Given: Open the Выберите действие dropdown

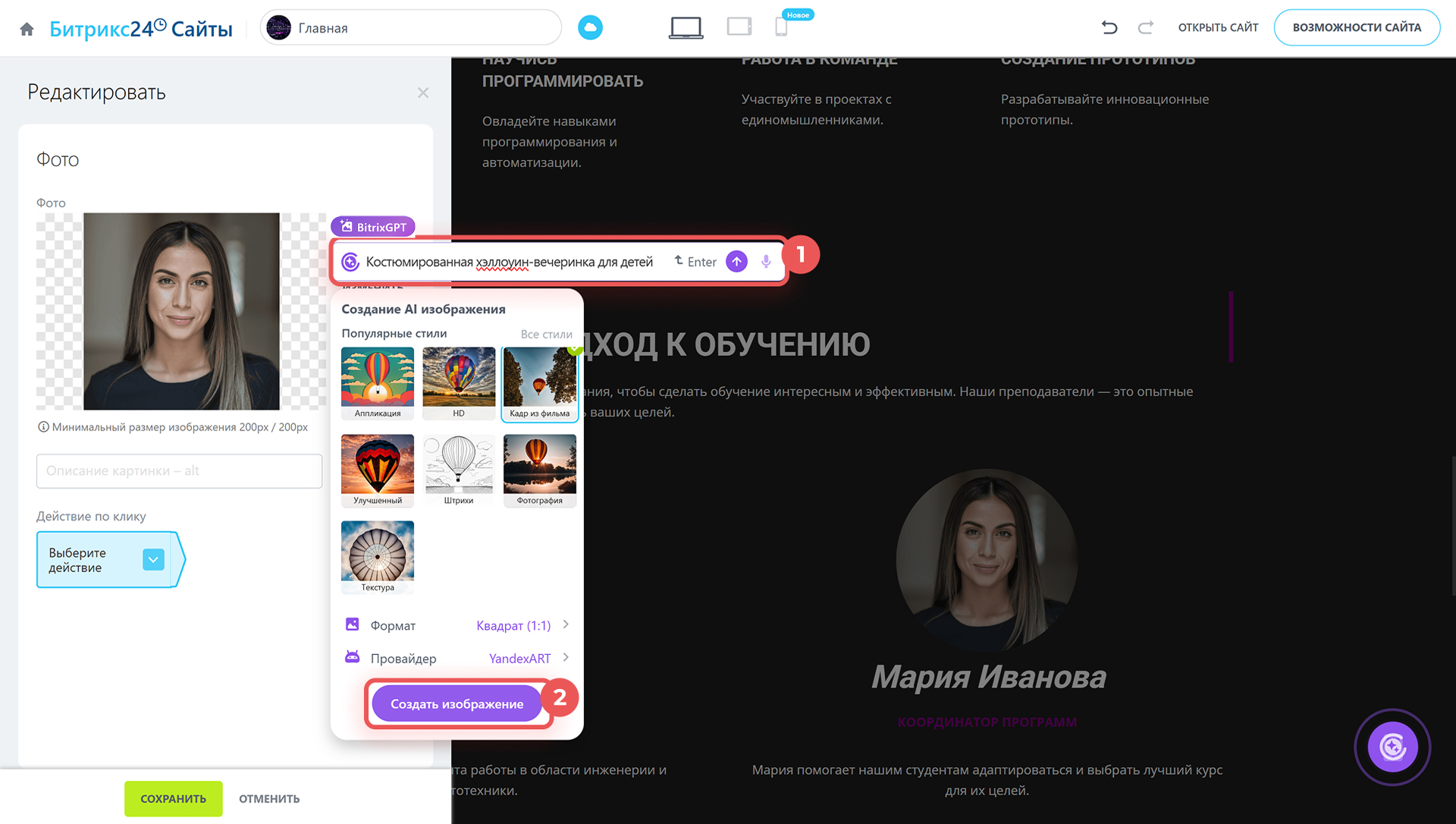Looking at the screenshot, I should pos(153,560).
